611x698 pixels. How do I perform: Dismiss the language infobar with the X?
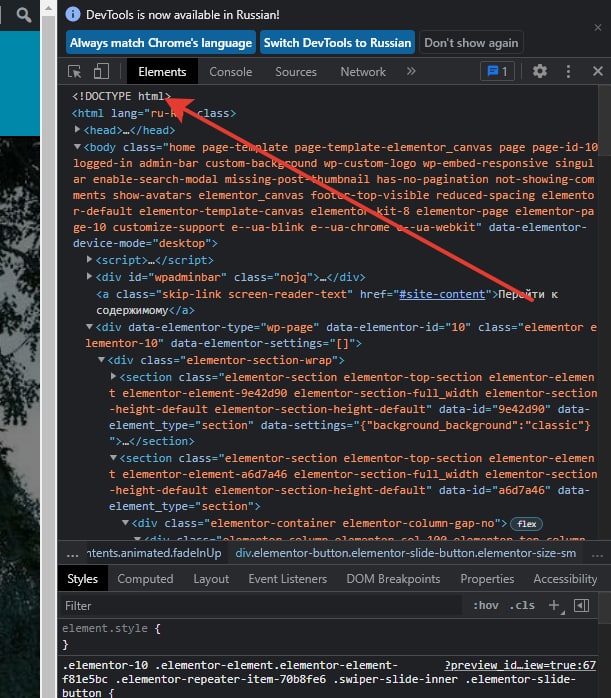pos(598,28)
